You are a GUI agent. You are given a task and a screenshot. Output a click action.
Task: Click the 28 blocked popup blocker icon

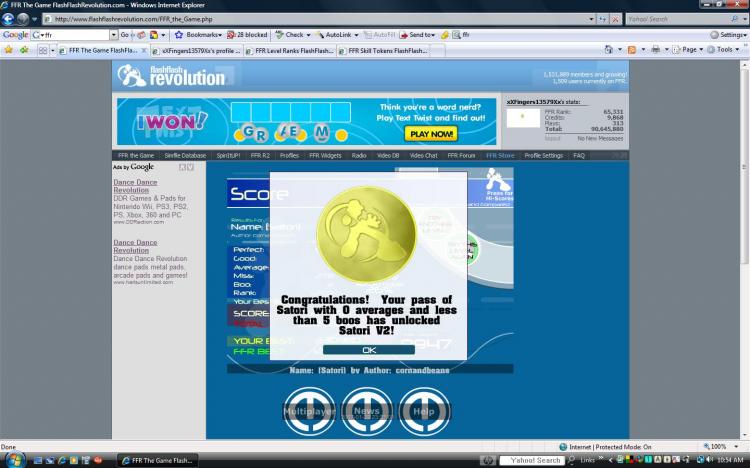(247, 35)
